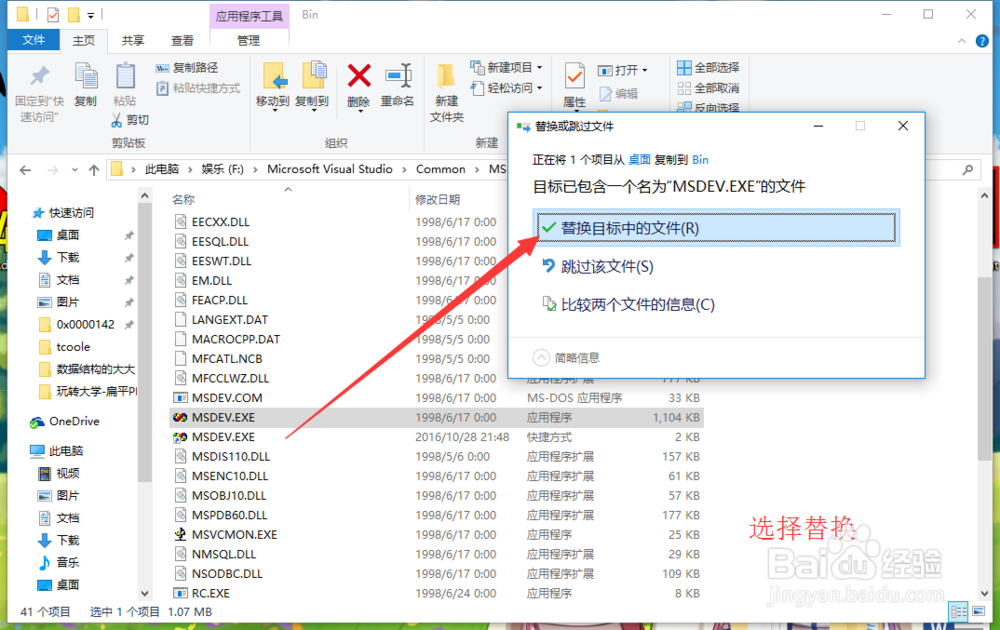Screen dimensions: 1000x630
Task: Switch to large icons view icon
Action: pos(978,612)
